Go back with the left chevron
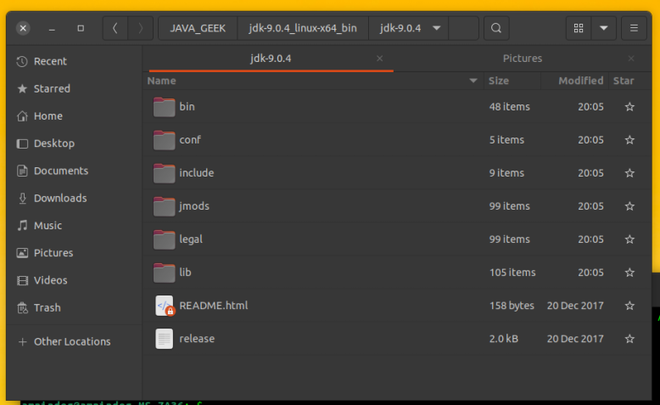 pos(115,28)
